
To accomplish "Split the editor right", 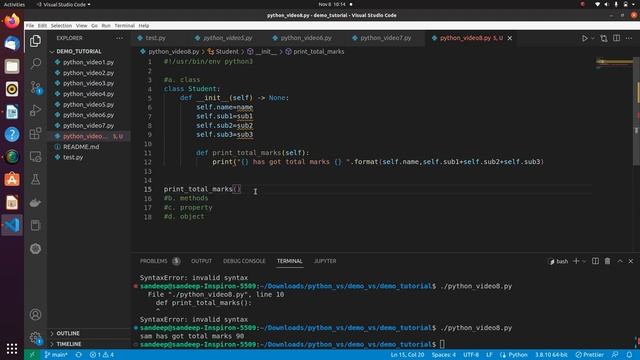I will (616, 38).
